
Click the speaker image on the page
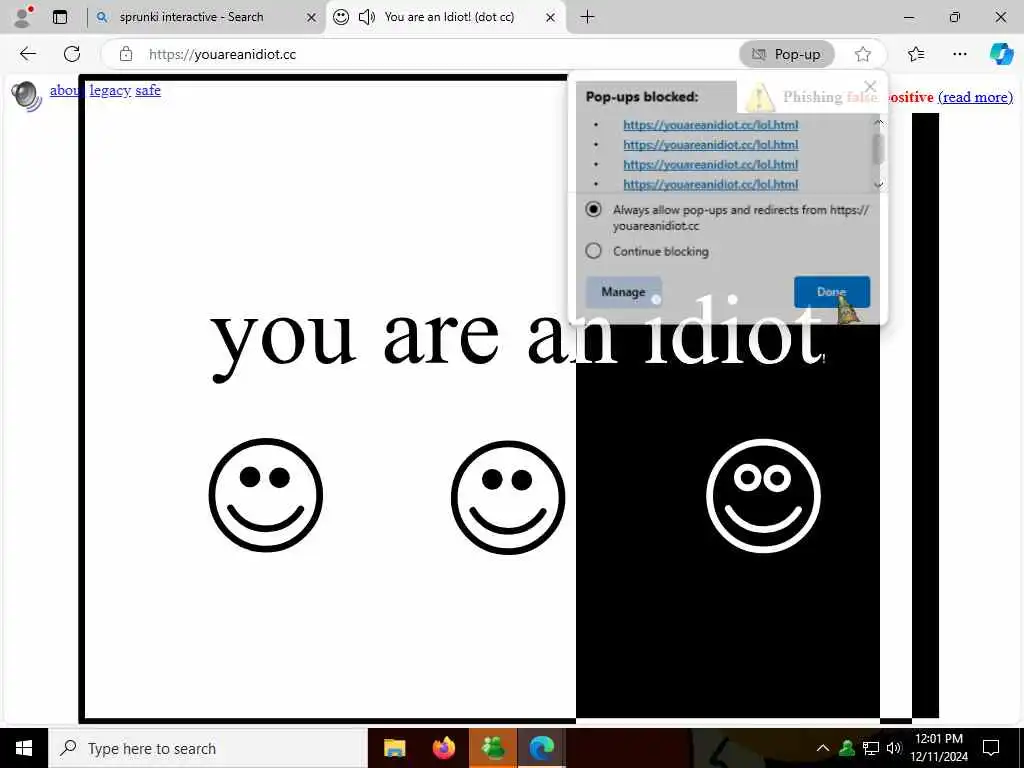coord(26,96)
